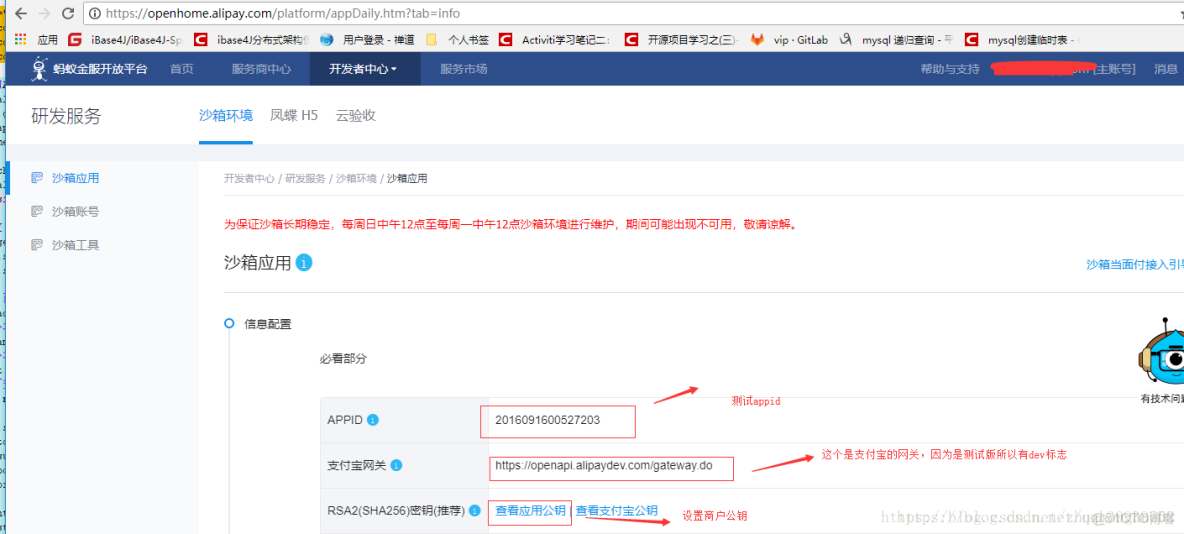Click the site info icon in address bar

[x=96, y=14]
